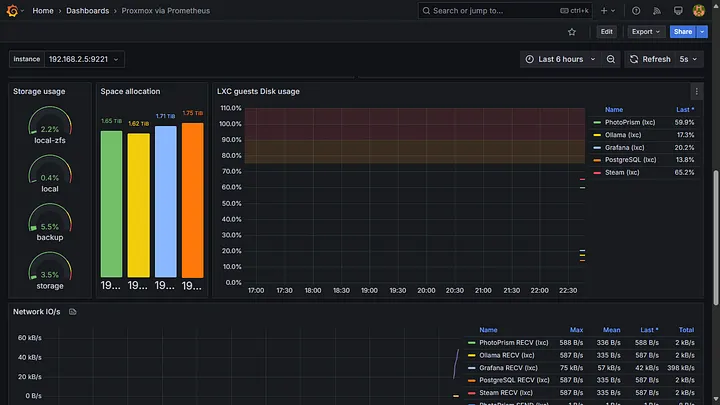This screenshot has width=720, height=405.
Task: Click the green 1.65 TiB bar
Action: pyautogui.click(x=111, y=204)
